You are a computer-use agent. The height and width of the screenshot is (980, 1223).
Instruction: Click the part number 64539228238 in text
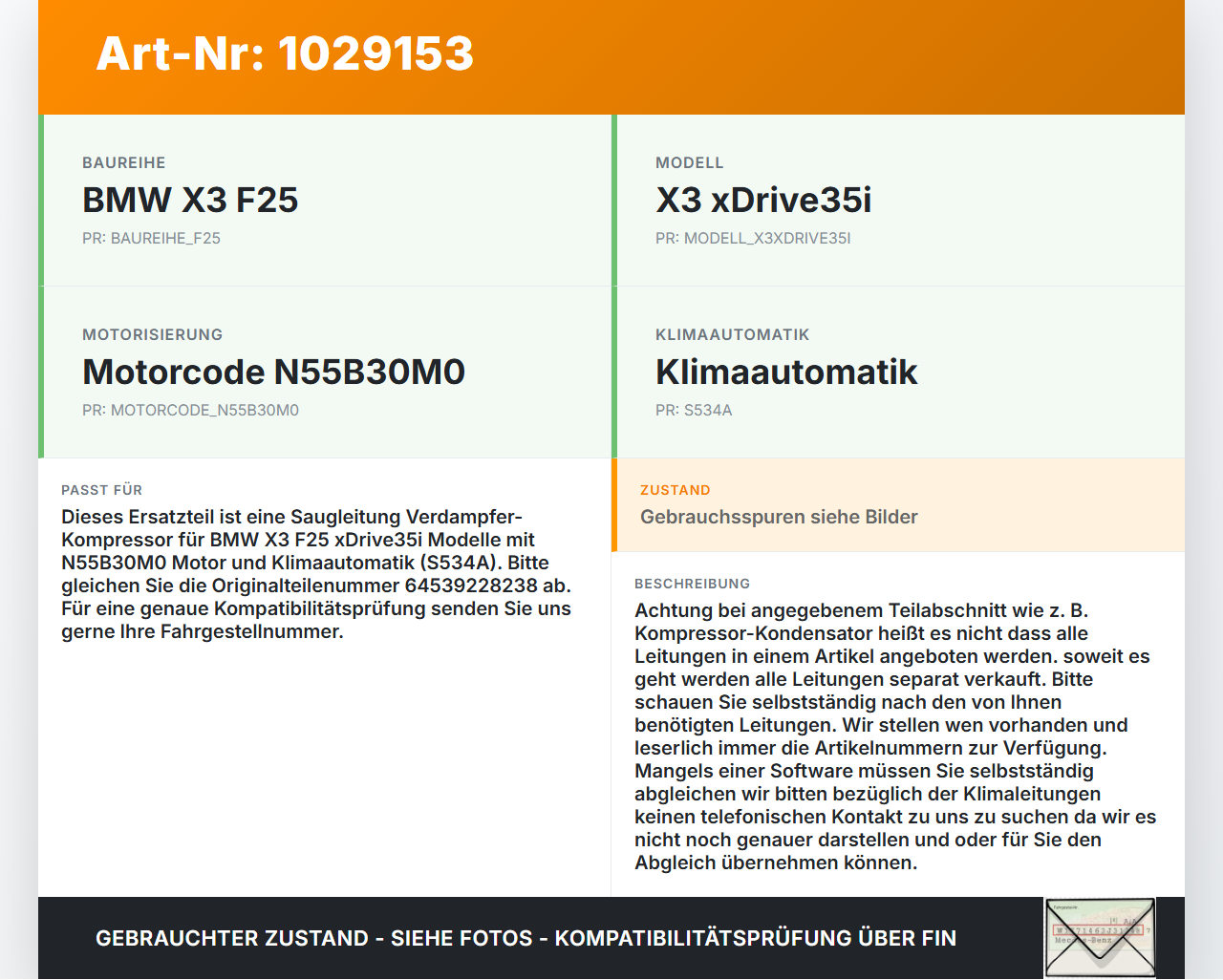tap(471, 586)
